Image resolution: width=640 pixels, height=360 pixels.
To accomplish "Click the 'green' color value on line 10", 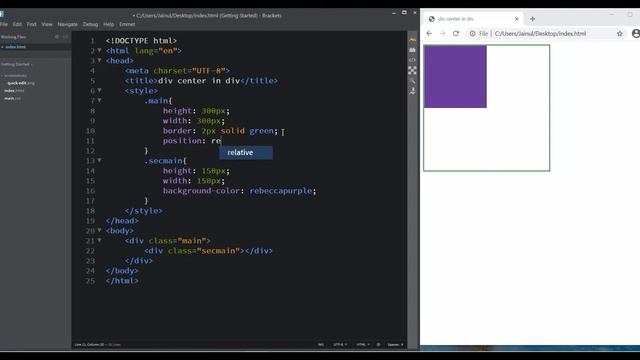I will point(261,131).
